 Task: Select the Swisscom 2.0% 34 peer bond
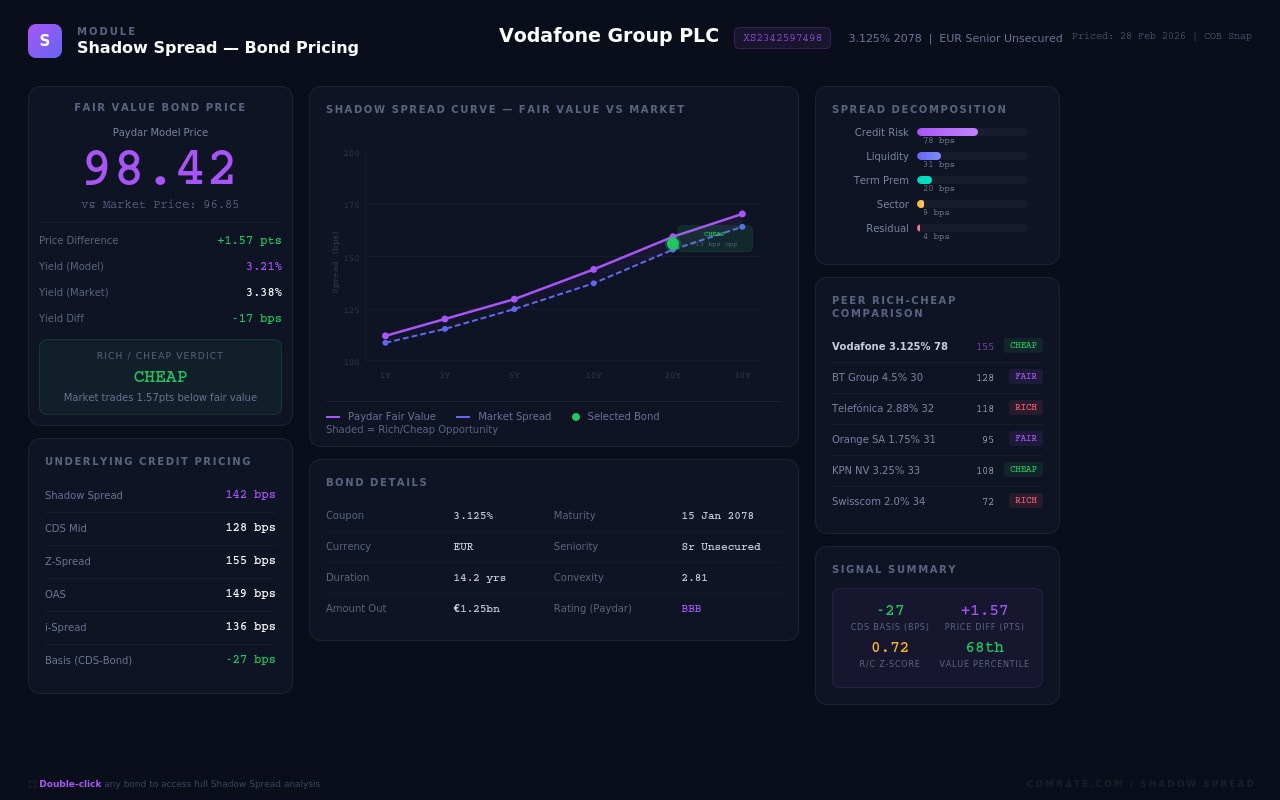(937, 501)
